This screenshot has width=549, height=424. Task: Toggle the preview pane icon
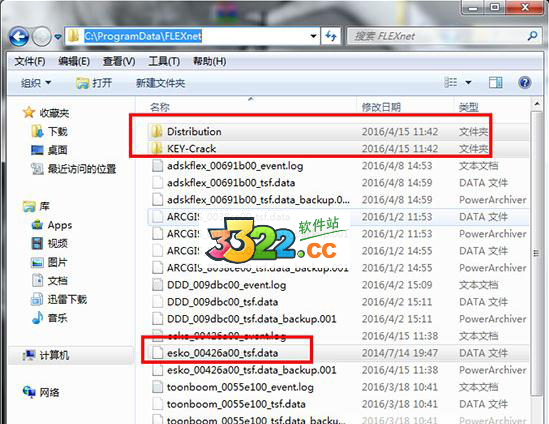click(x=495, y=83)
